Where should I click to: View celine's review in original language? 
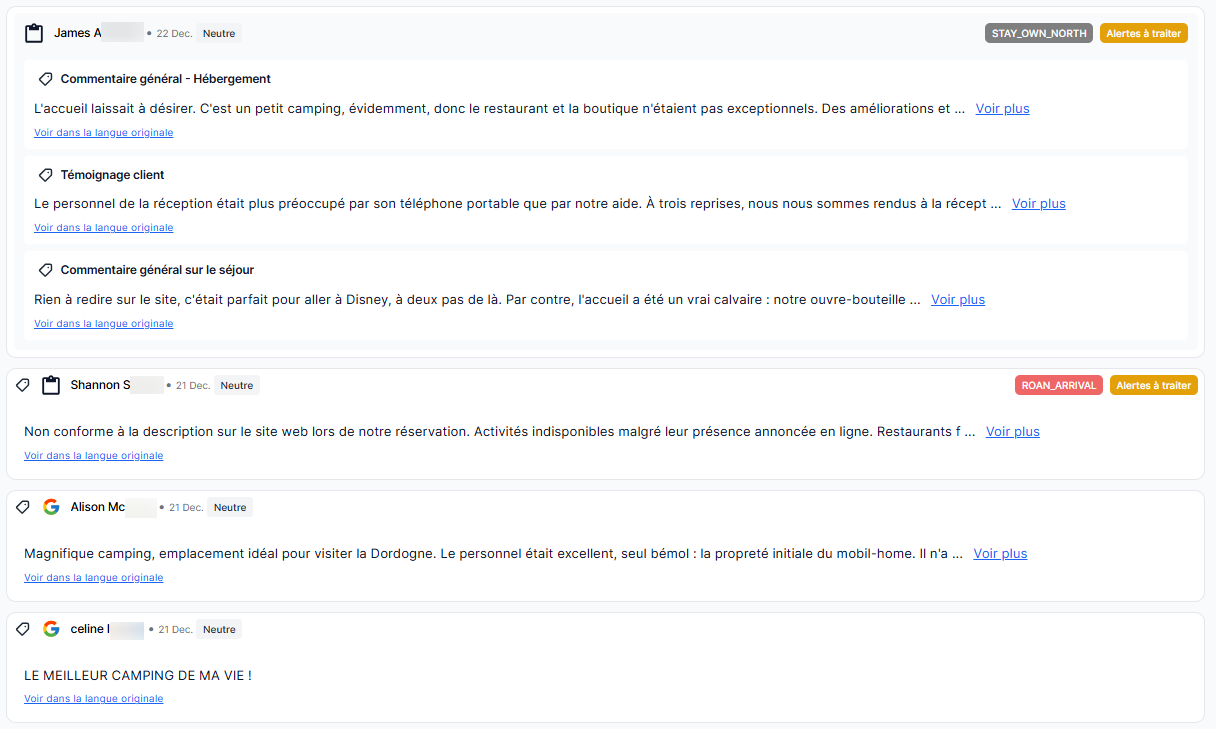point(93,699)
